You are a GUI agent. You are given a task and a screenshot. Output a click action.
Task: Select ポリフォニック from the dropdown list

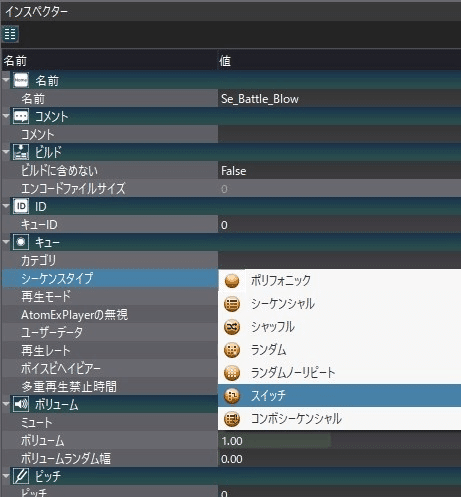pyautogui.click(x=339, y=280)
